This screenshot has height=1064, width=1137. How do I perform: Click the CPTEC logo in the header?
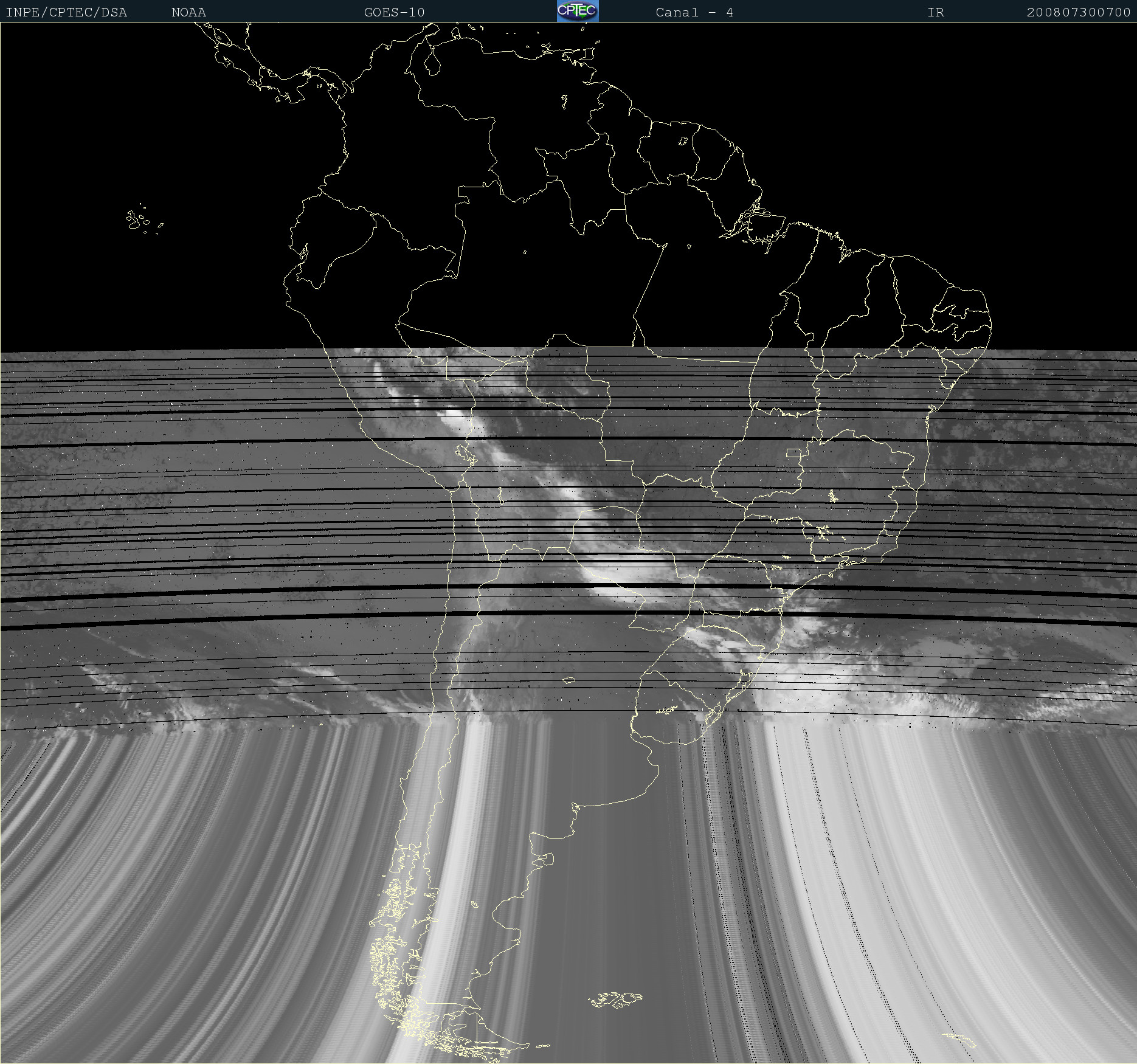578,11
